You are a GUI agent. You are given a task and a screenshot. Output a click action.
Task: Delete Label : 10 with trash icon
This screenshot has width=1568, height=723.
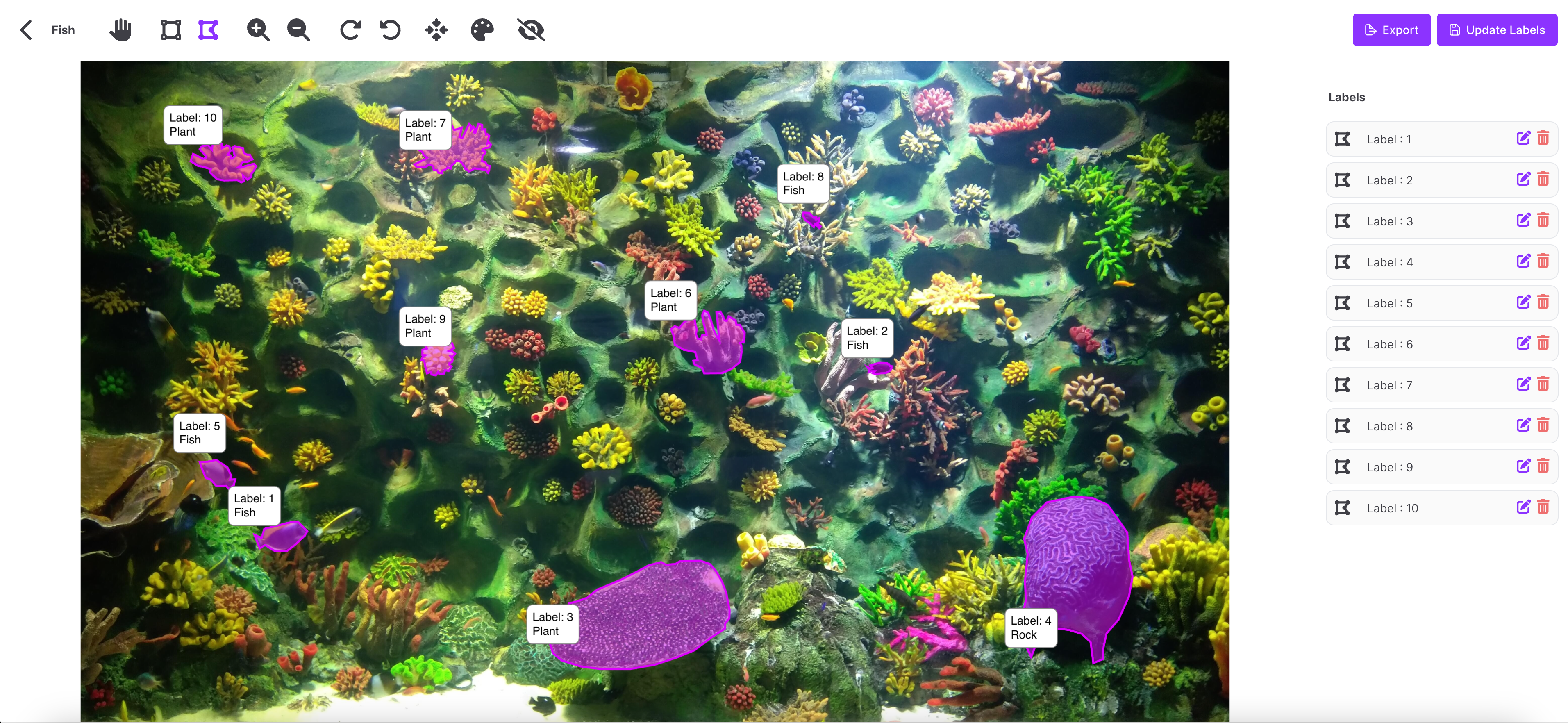coord(1543,507)
